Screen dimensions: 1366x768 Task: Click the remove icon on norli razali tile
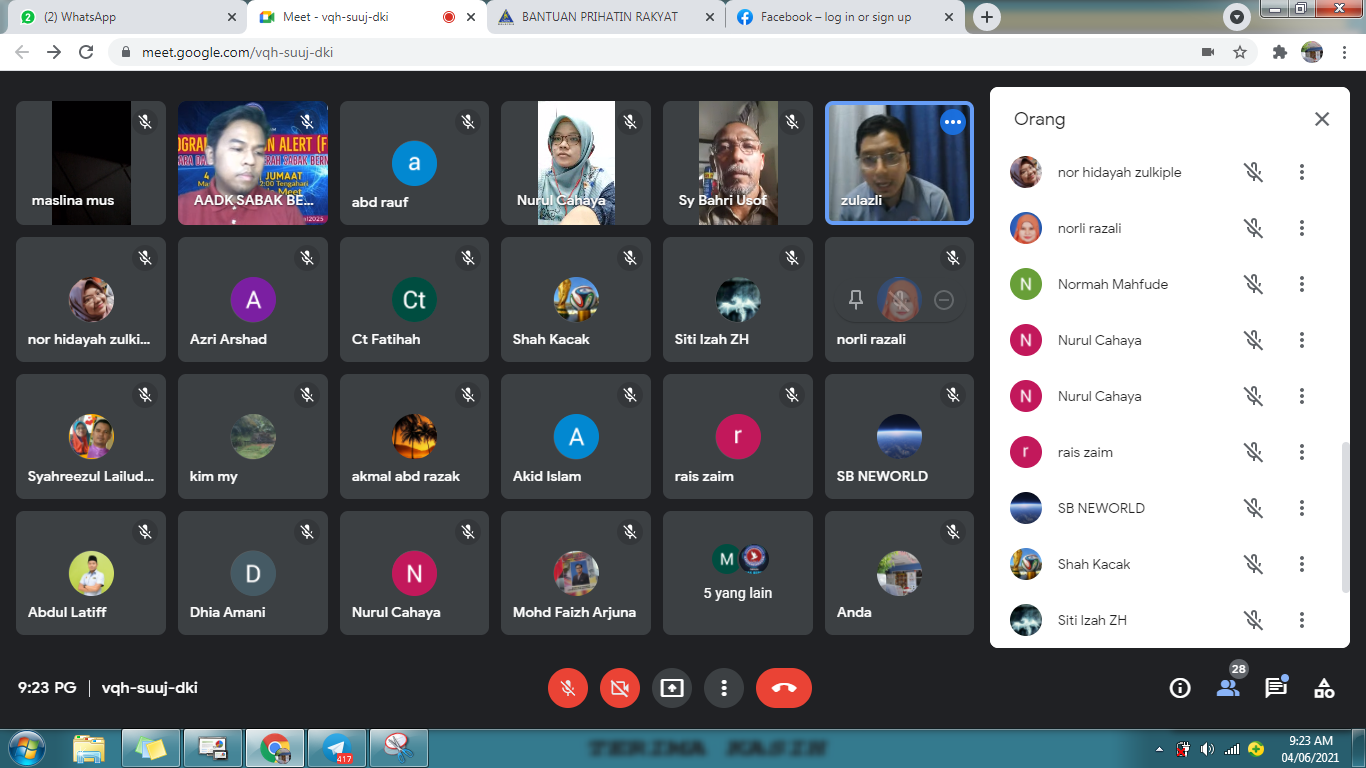943,300
